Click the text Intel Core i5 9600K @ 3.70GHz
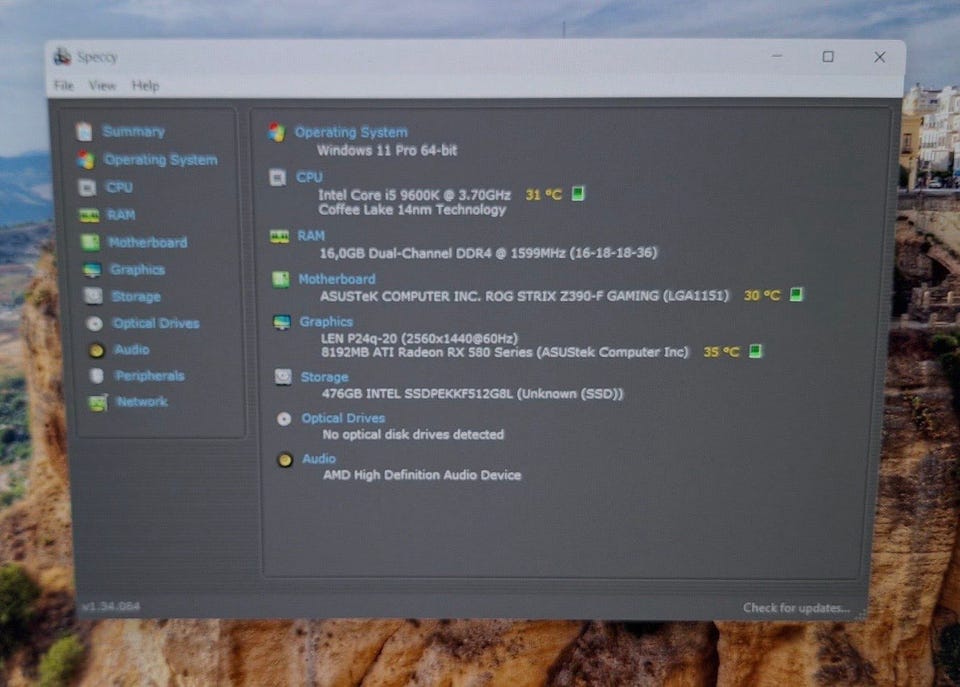The width and height of the screenshot is (960, 687). tap(414, 195)
